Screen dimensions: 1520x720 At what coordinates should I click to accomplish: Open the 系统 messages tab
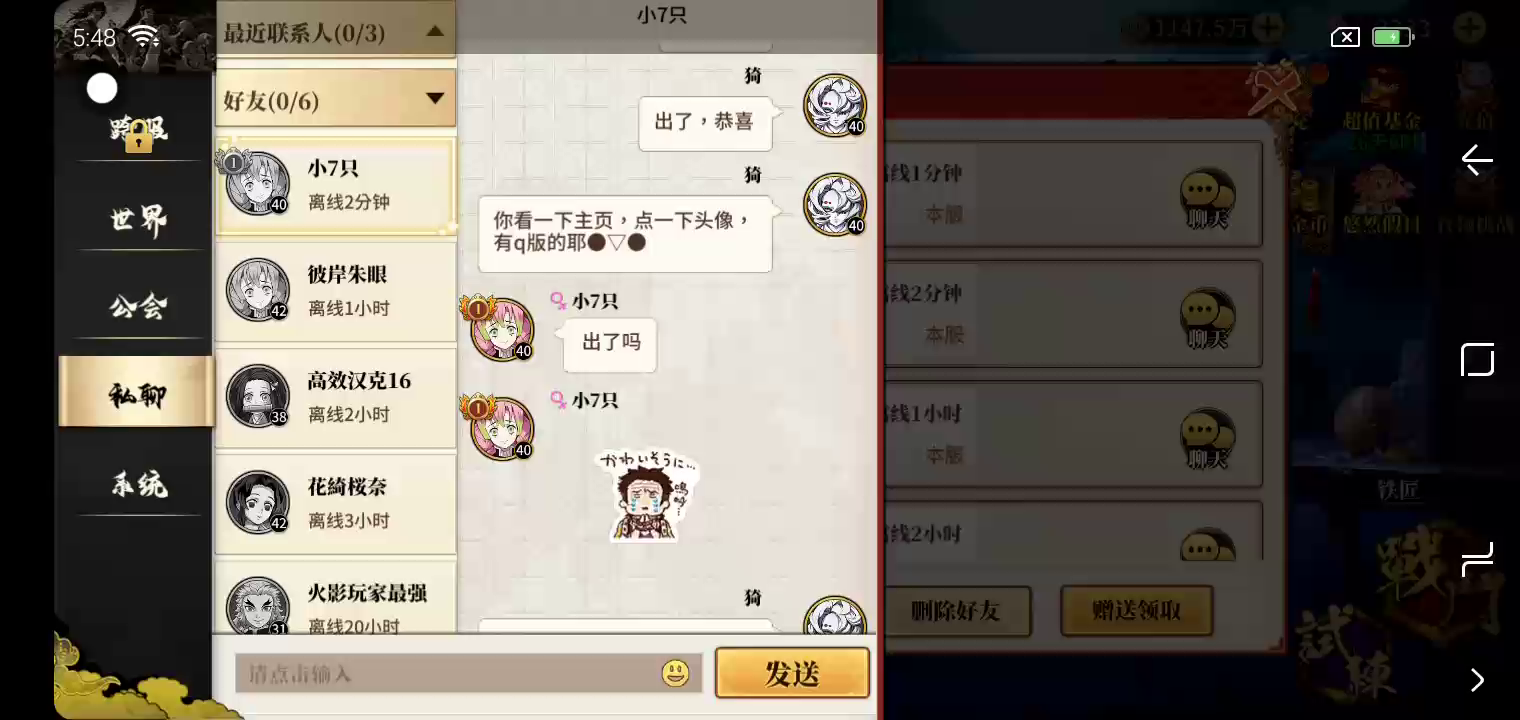[138, 485]
